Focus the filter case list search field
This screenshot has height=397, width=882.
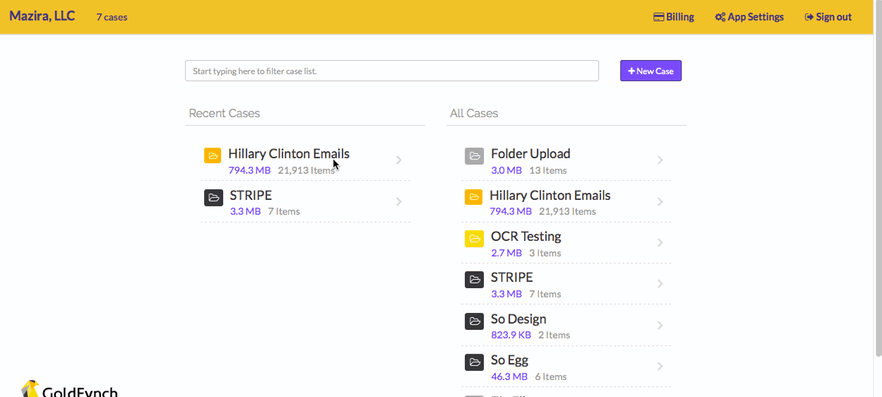(392, 71)
